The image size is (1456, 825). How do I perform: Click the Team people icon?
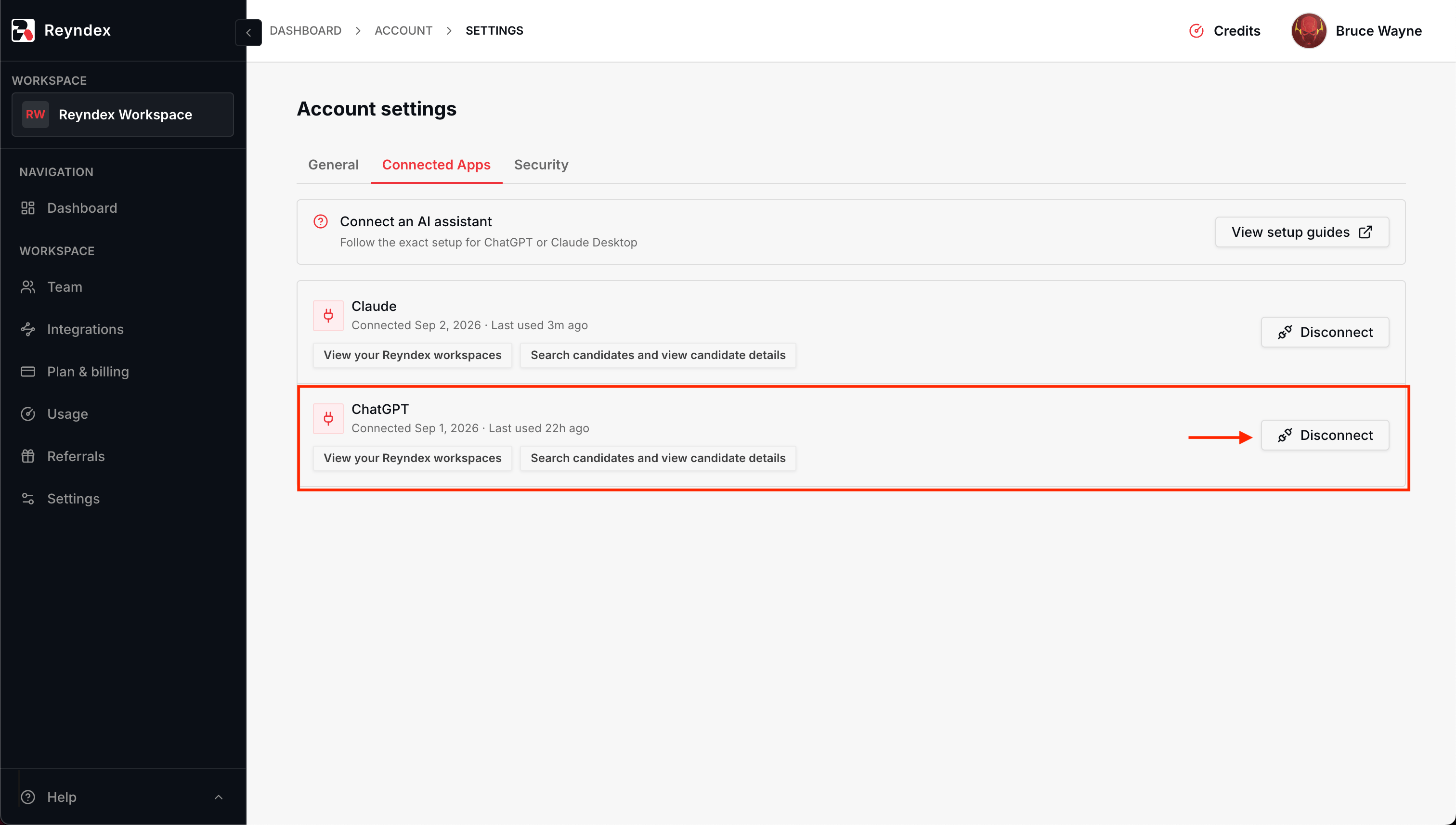click(28, 287)
